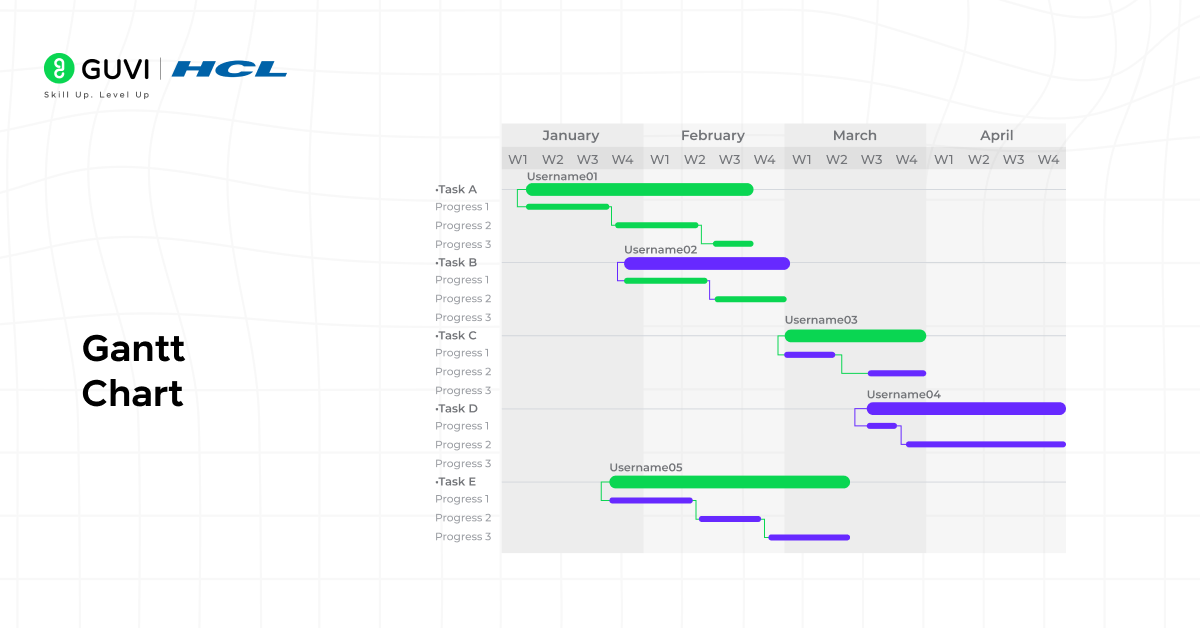Screen dimensions: 1200x628
Task: Click Username04 label above Task D bar
Action: [x=903, y=394]
